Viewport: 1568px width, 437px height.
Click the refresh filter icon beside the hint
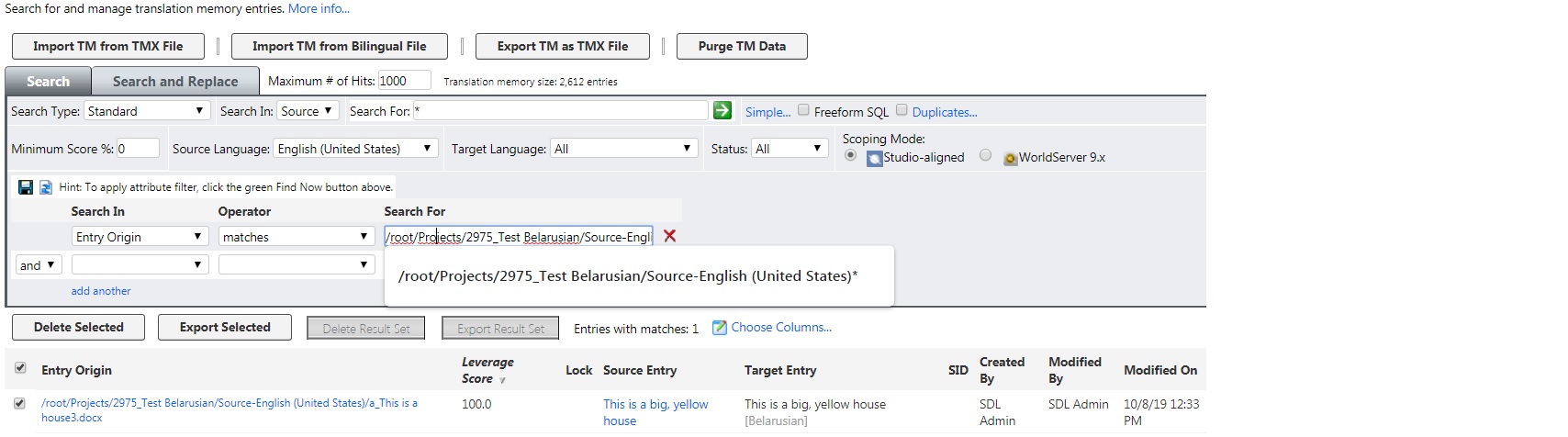(x=45, y=187)
